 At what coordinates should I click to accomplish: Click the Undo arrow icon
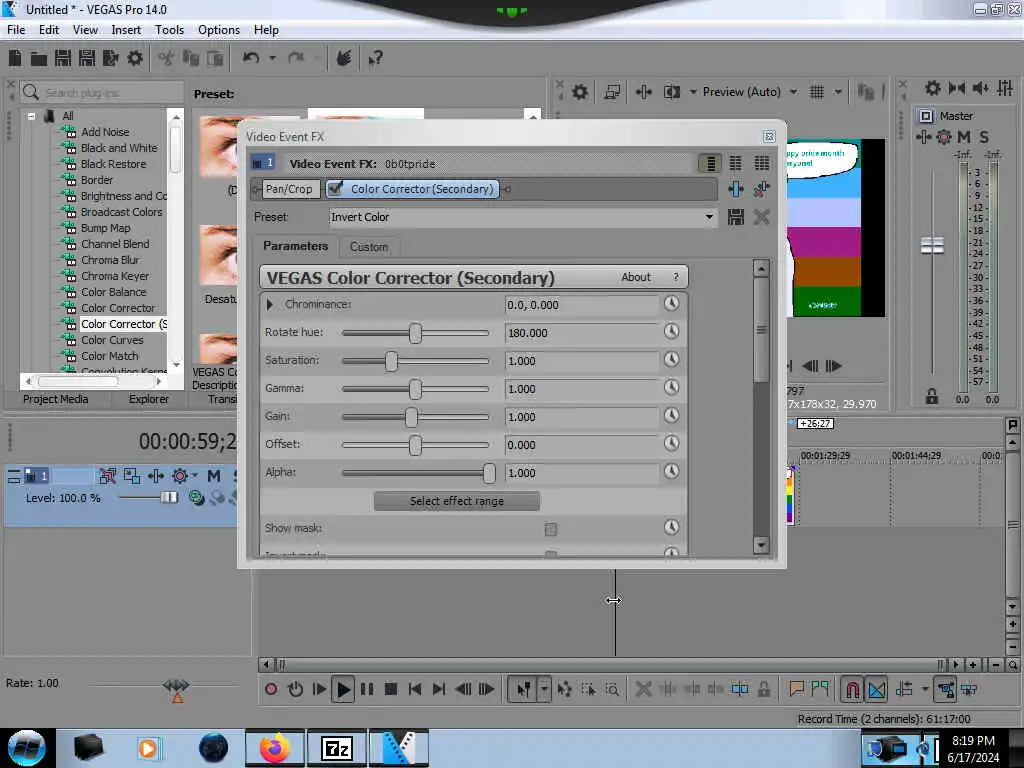point(251,59)
